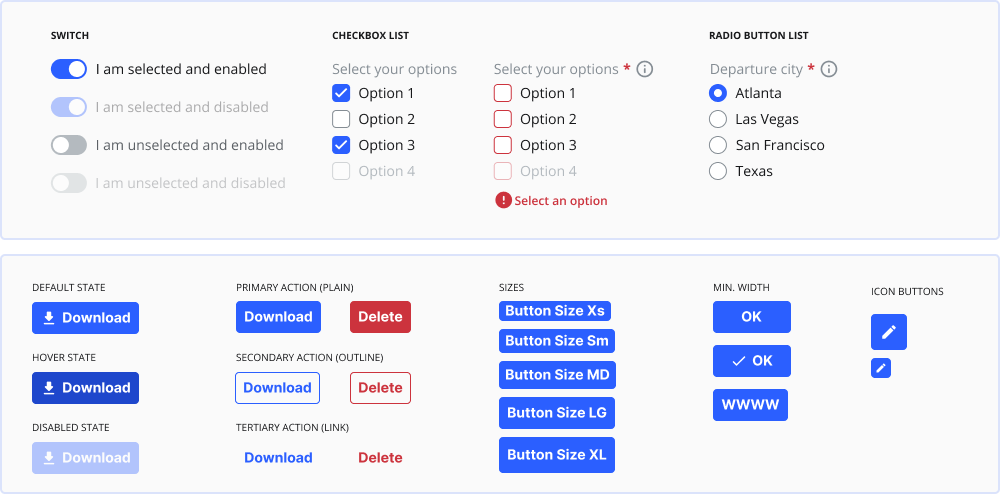Click OK button with checkmark icon

click(x=751, y=361)
